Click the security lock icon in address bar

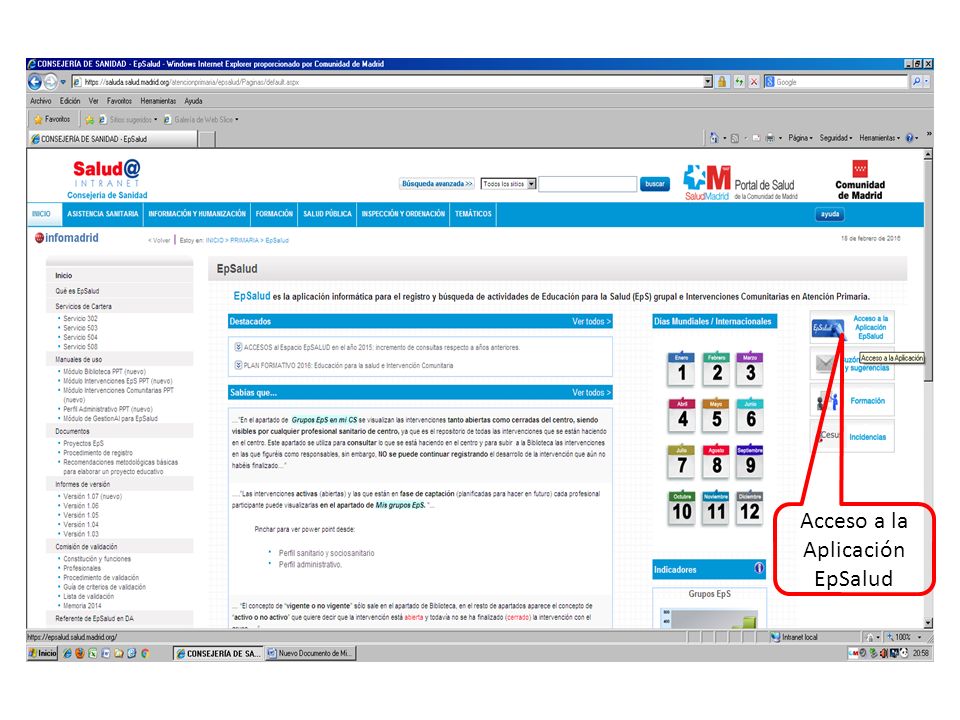(722, 82)
